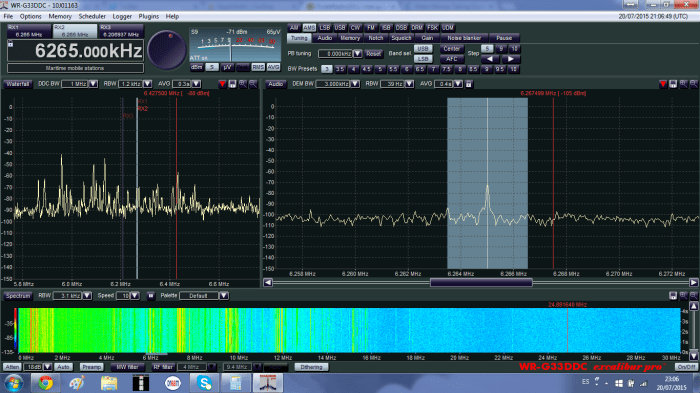Open the PB tuning 0.000 kHz dropdown

point(358,54)
